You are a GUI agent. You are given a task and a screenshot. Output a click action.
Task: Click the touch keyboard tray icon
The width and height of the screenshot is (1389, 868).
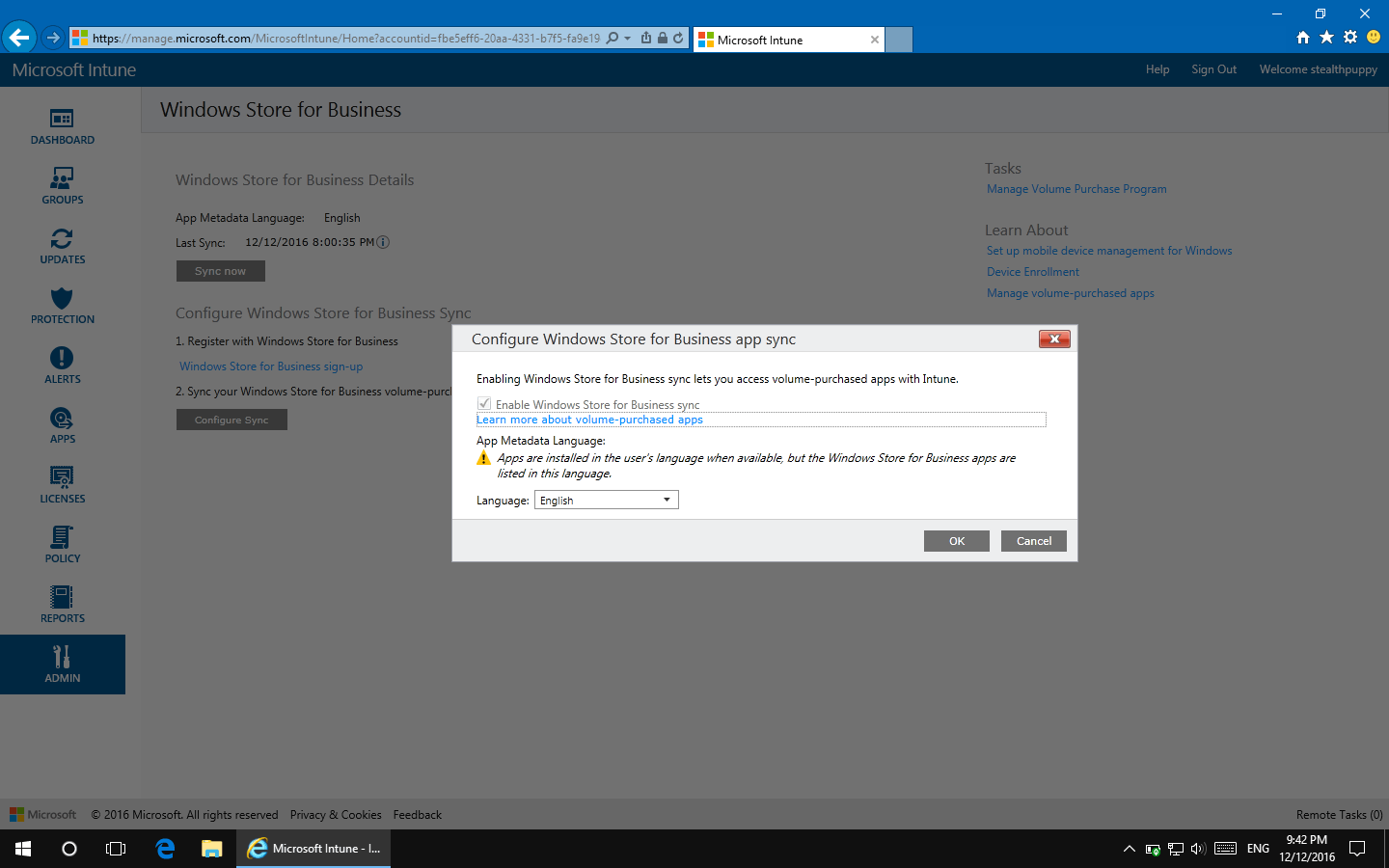1226,849
